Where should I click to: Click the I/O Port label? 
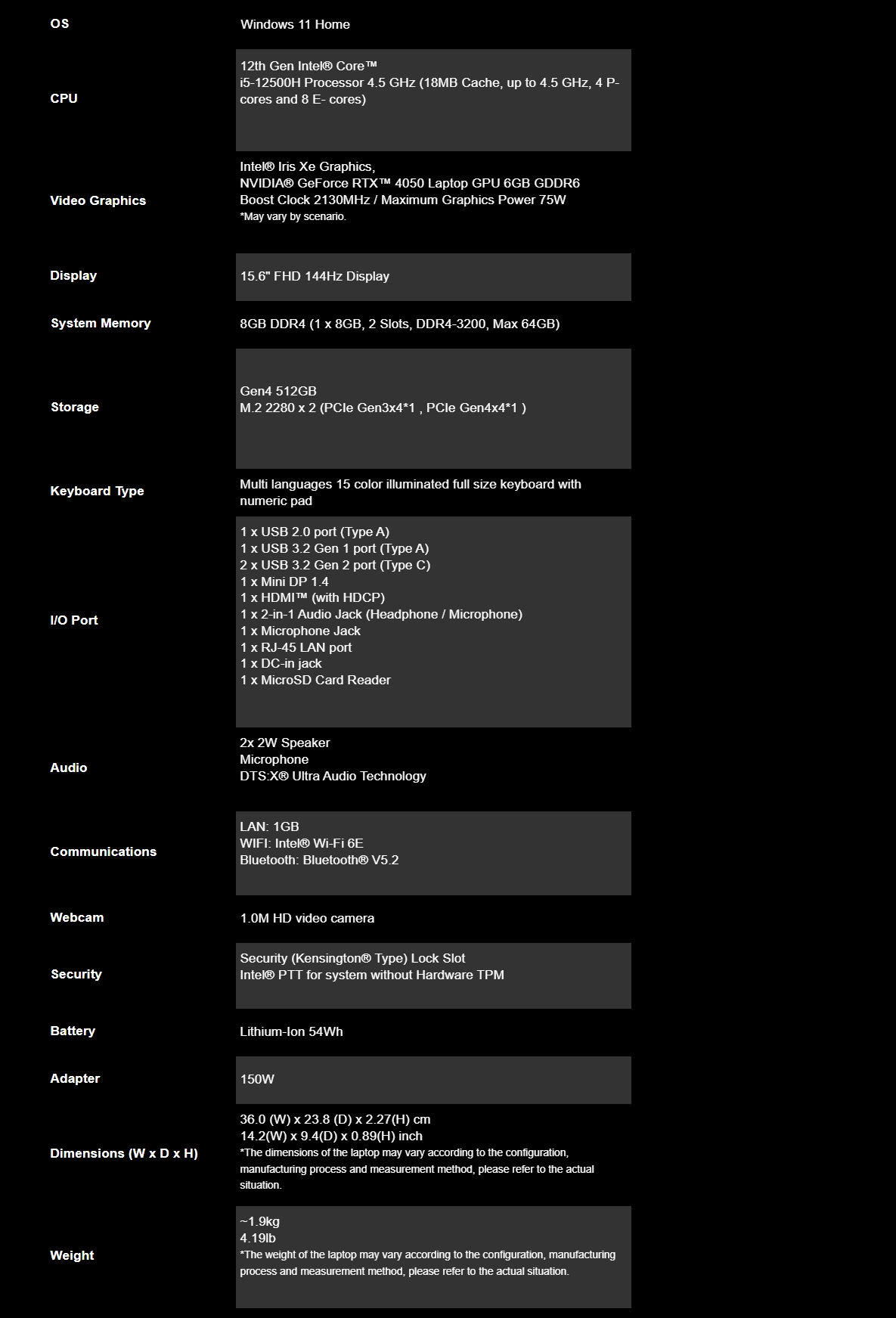tap(74, 620)
